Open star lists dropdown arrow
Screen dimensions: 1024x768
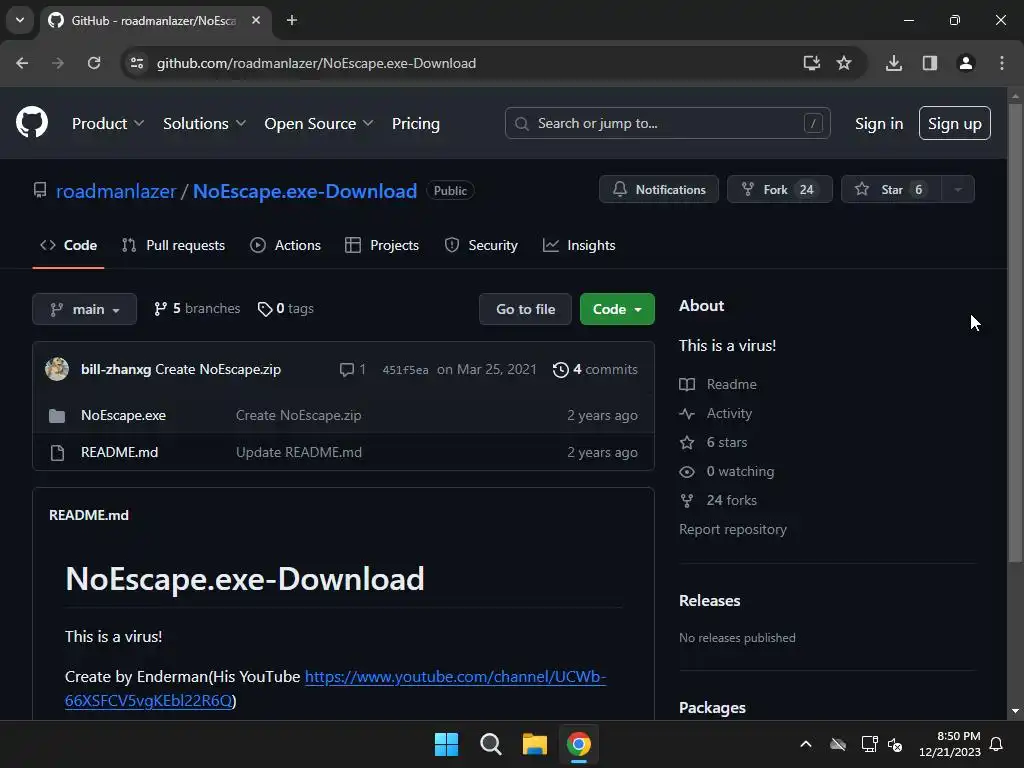958,189
